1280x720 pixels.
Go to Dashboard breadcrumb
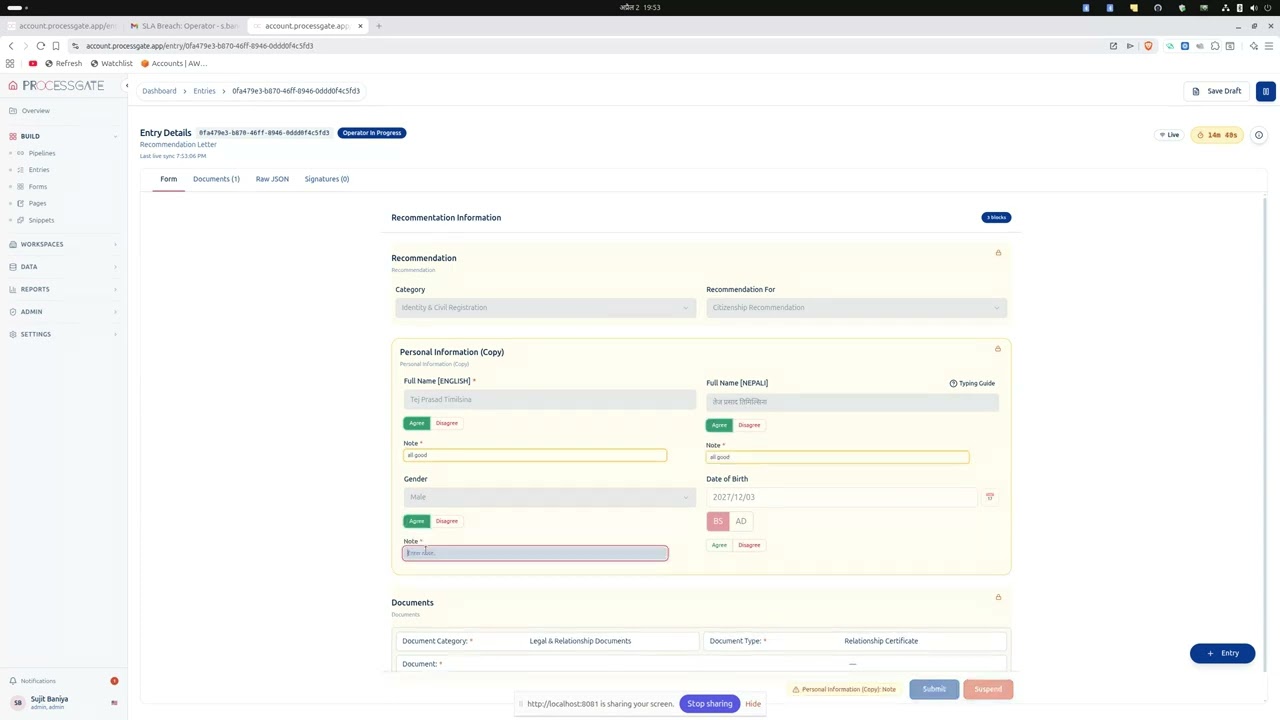(159, 91)
